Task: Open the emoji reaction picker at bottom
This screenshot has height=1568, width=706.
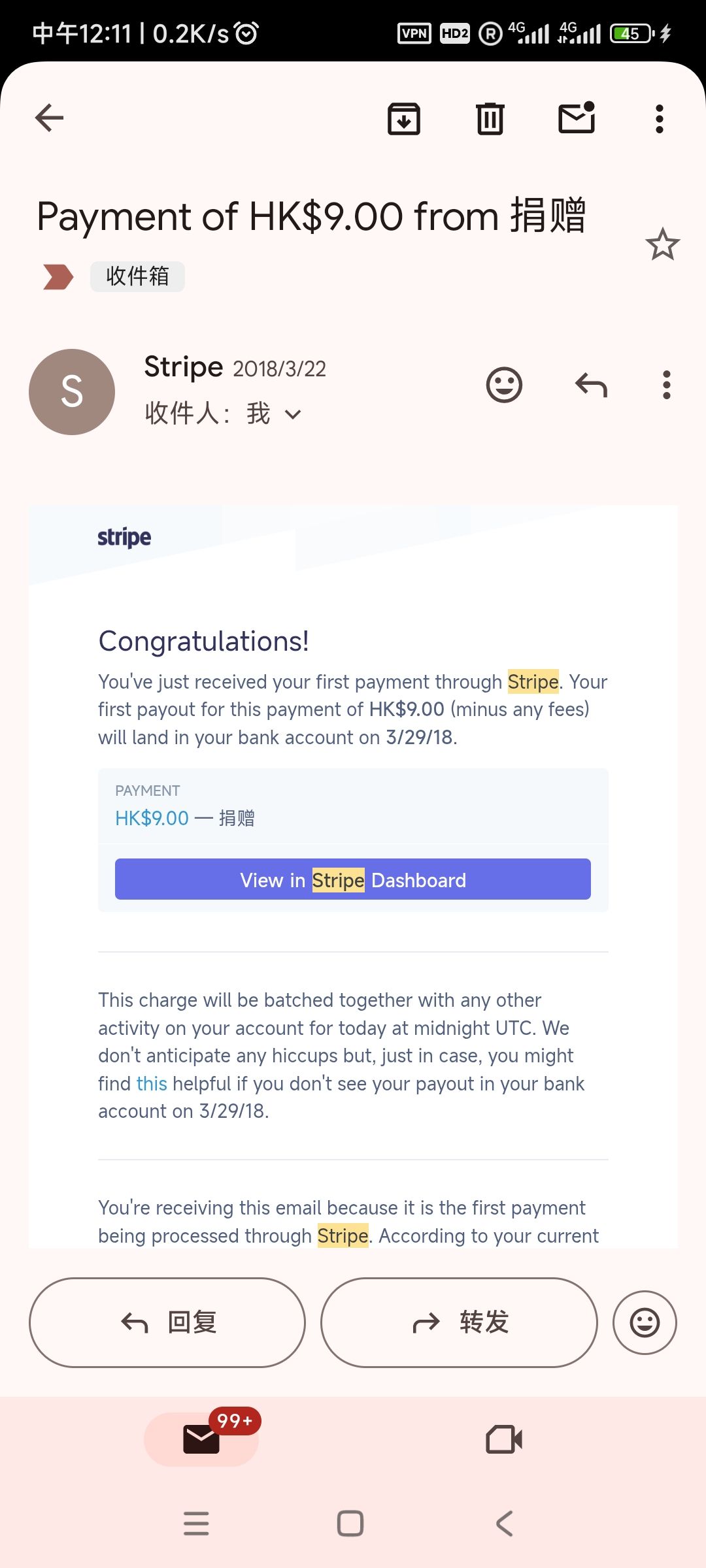Action: tap(645, 1322)
